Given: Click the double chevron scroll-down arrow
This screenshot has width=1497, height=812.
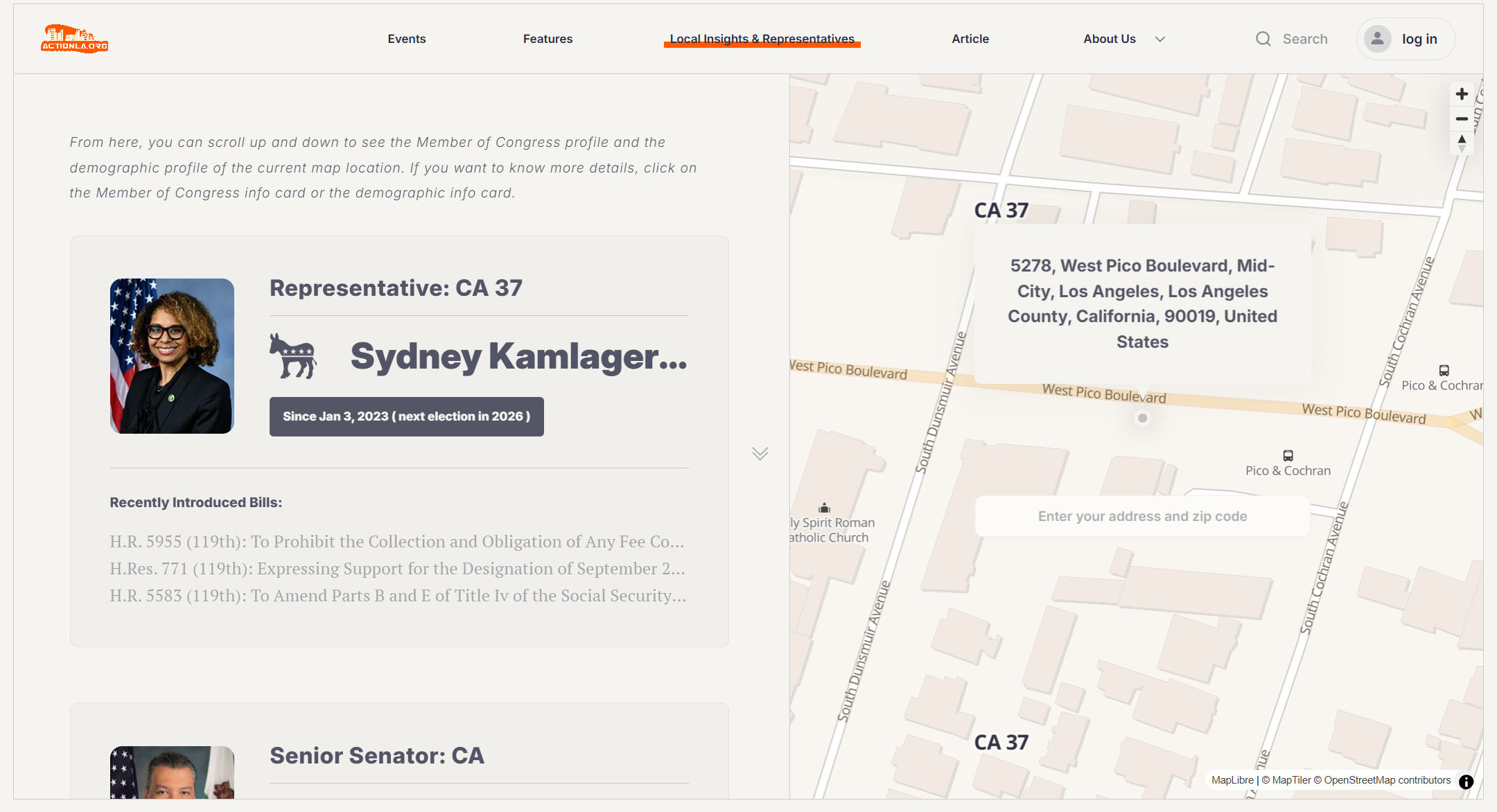Looking at the screenshot, I should tap(760, 454).
